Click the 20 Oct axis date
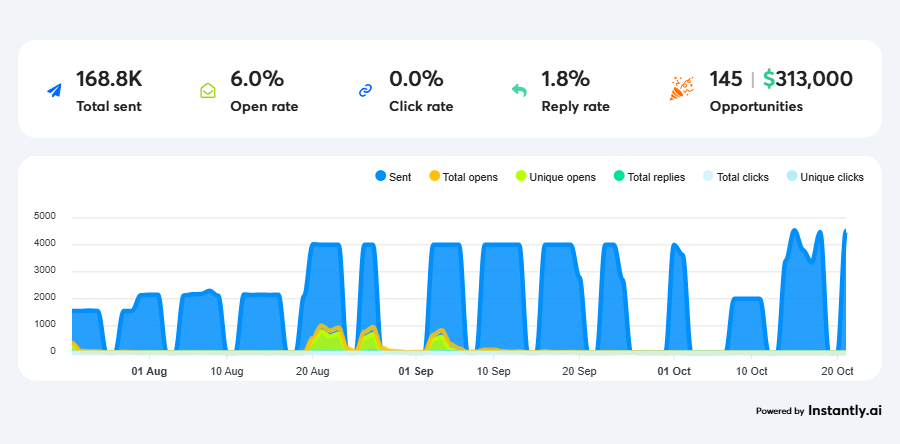The width and height of the screenshot is (900, 444). tap(837, 372)
